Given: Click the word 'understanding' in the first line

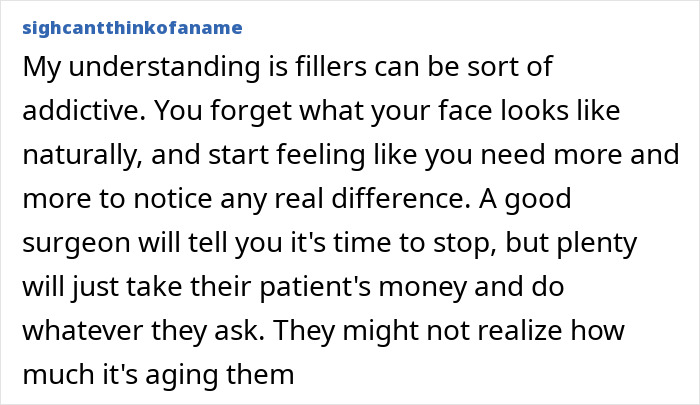Looking at the screenshot, I should tap(164, 67).
